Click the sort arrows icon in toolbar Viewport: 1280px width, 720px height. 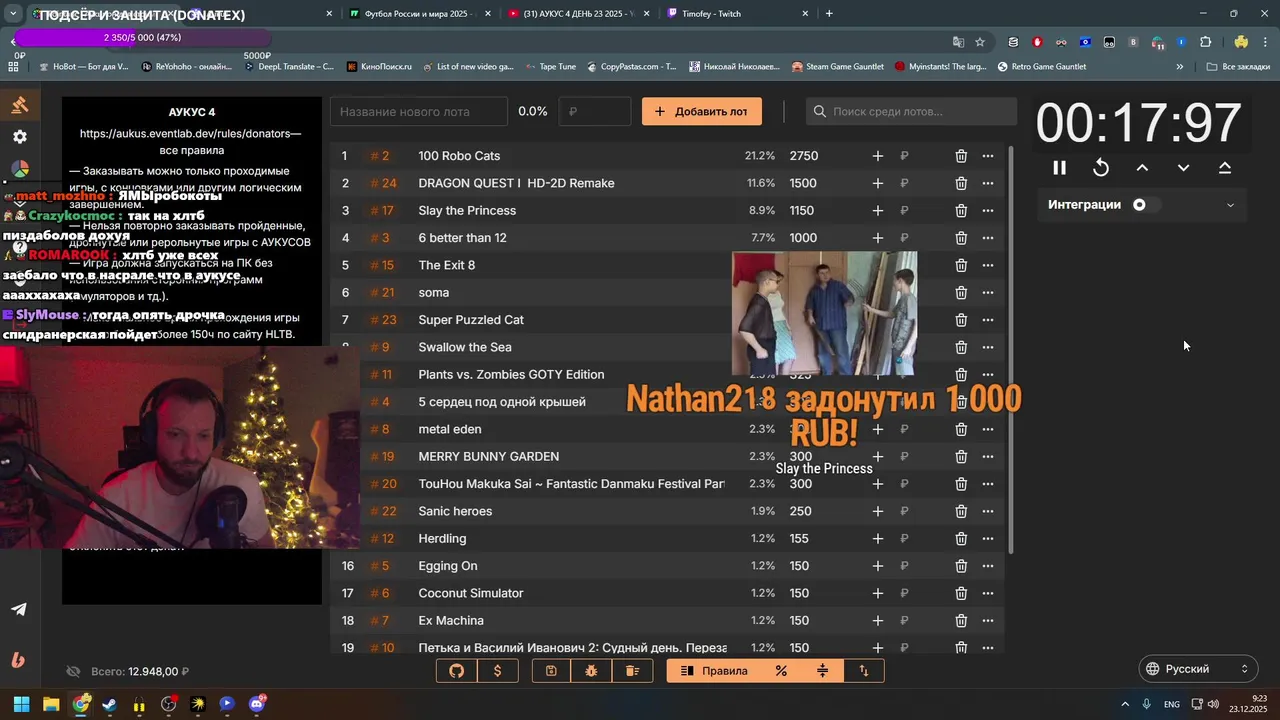[864, 671]
